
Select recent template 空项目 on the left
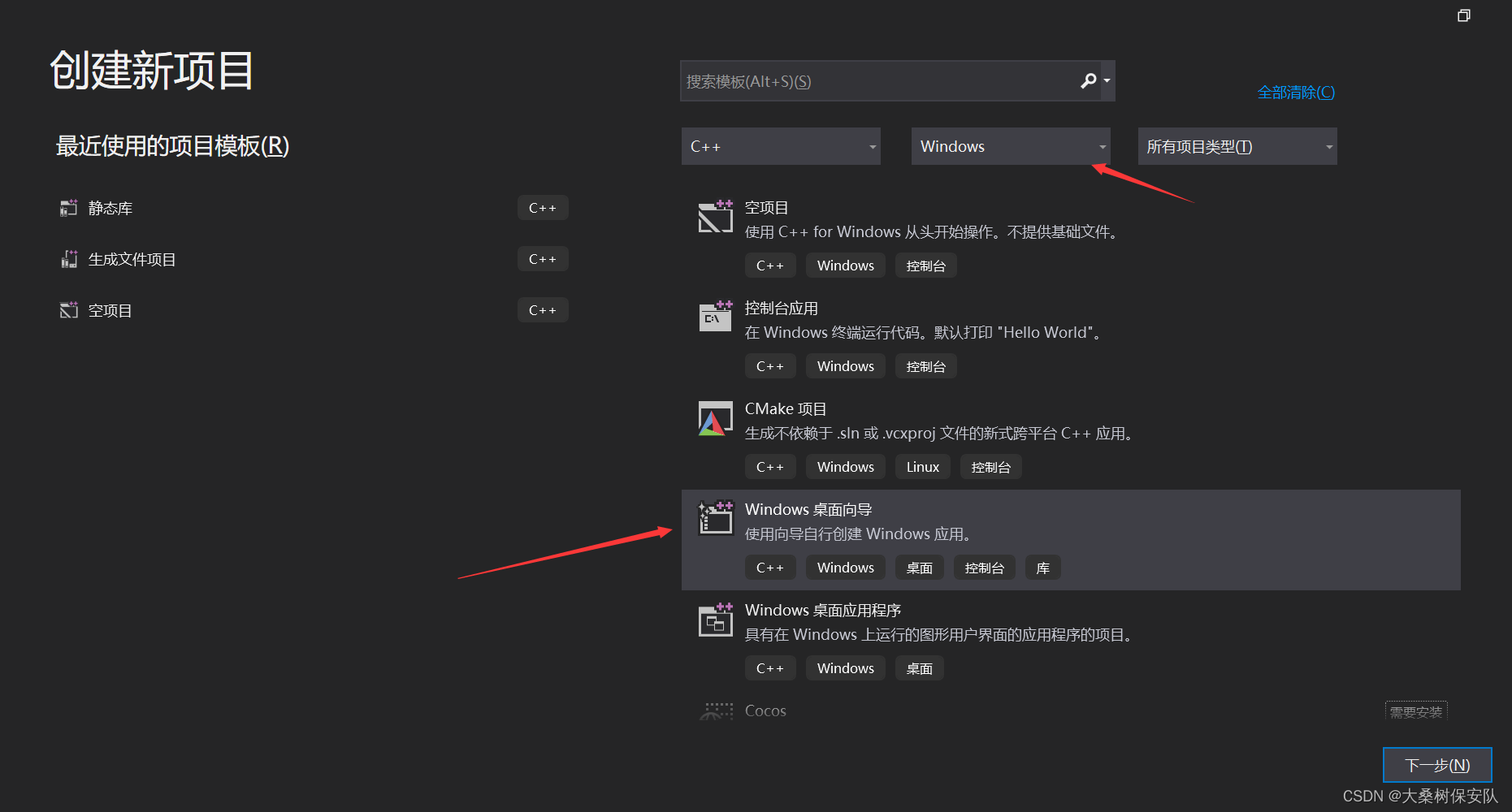click(110, 310)
